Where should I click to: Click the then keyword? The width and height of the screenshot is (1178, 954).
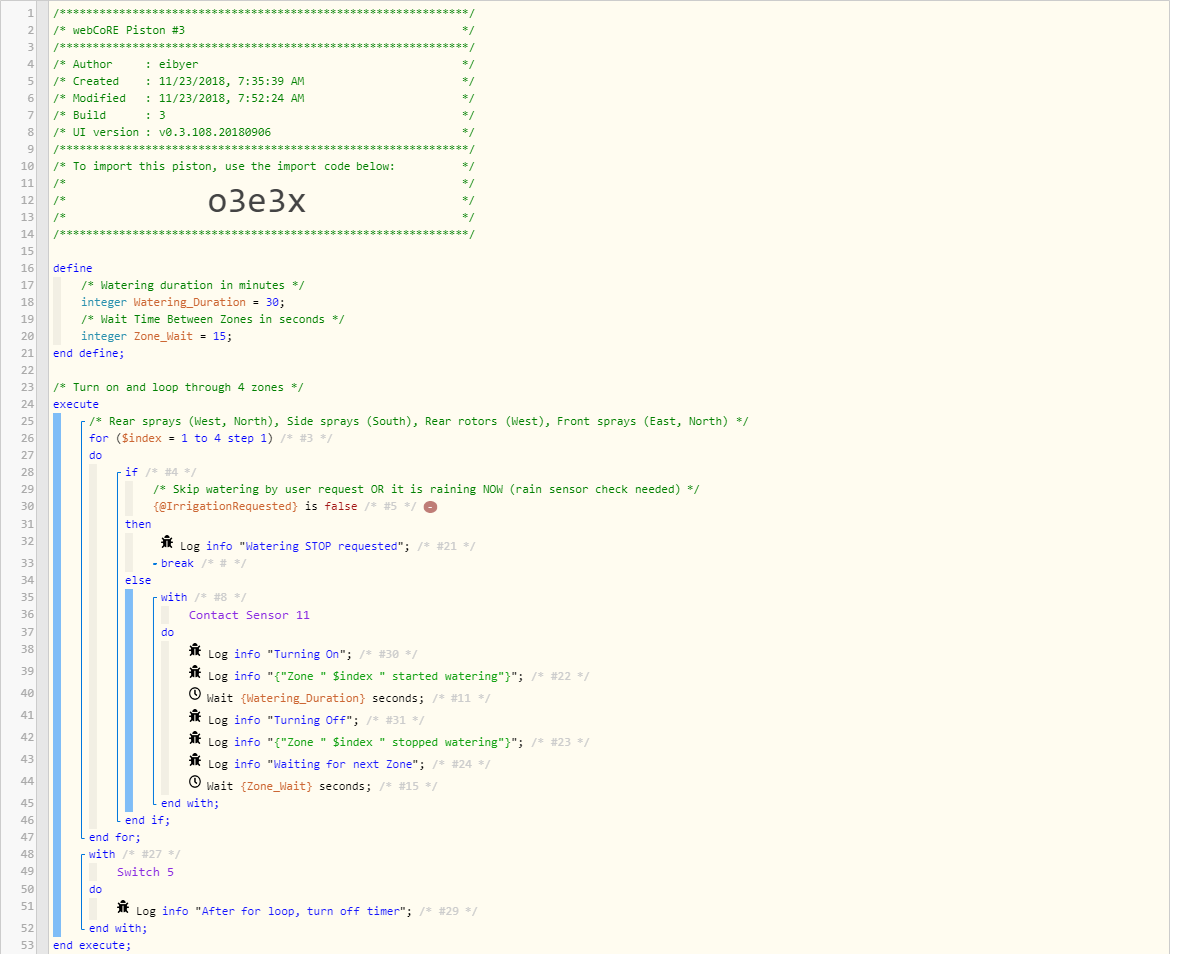138,524
